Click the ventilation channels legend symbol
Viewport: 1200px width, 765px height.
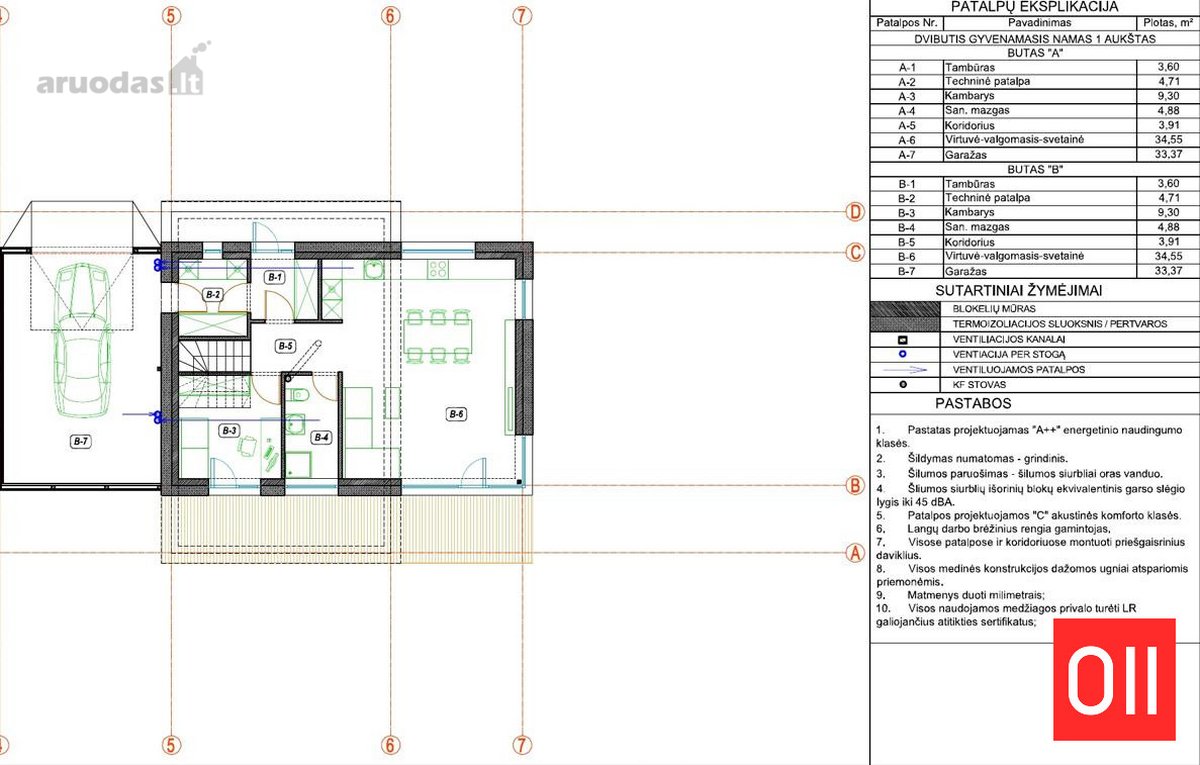pos(905,339)
